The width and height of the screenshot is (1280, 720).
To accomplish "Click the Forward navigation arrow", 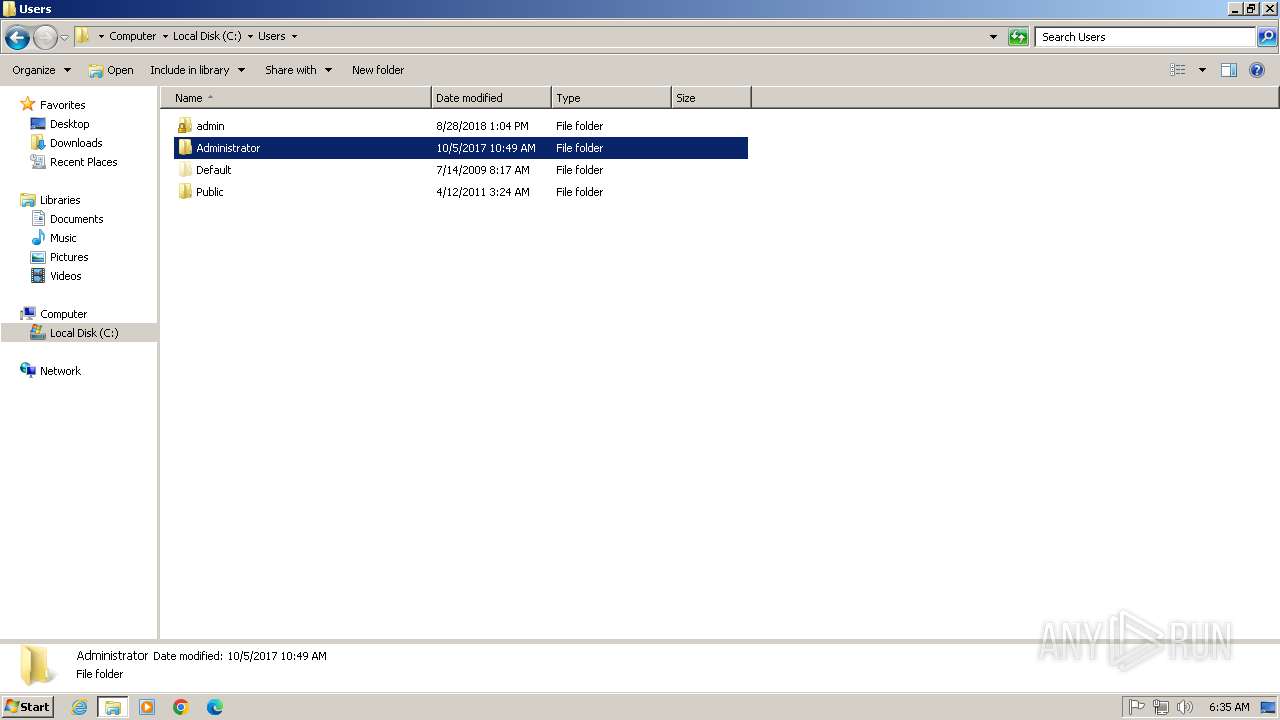I will click(x=45, y=38).
